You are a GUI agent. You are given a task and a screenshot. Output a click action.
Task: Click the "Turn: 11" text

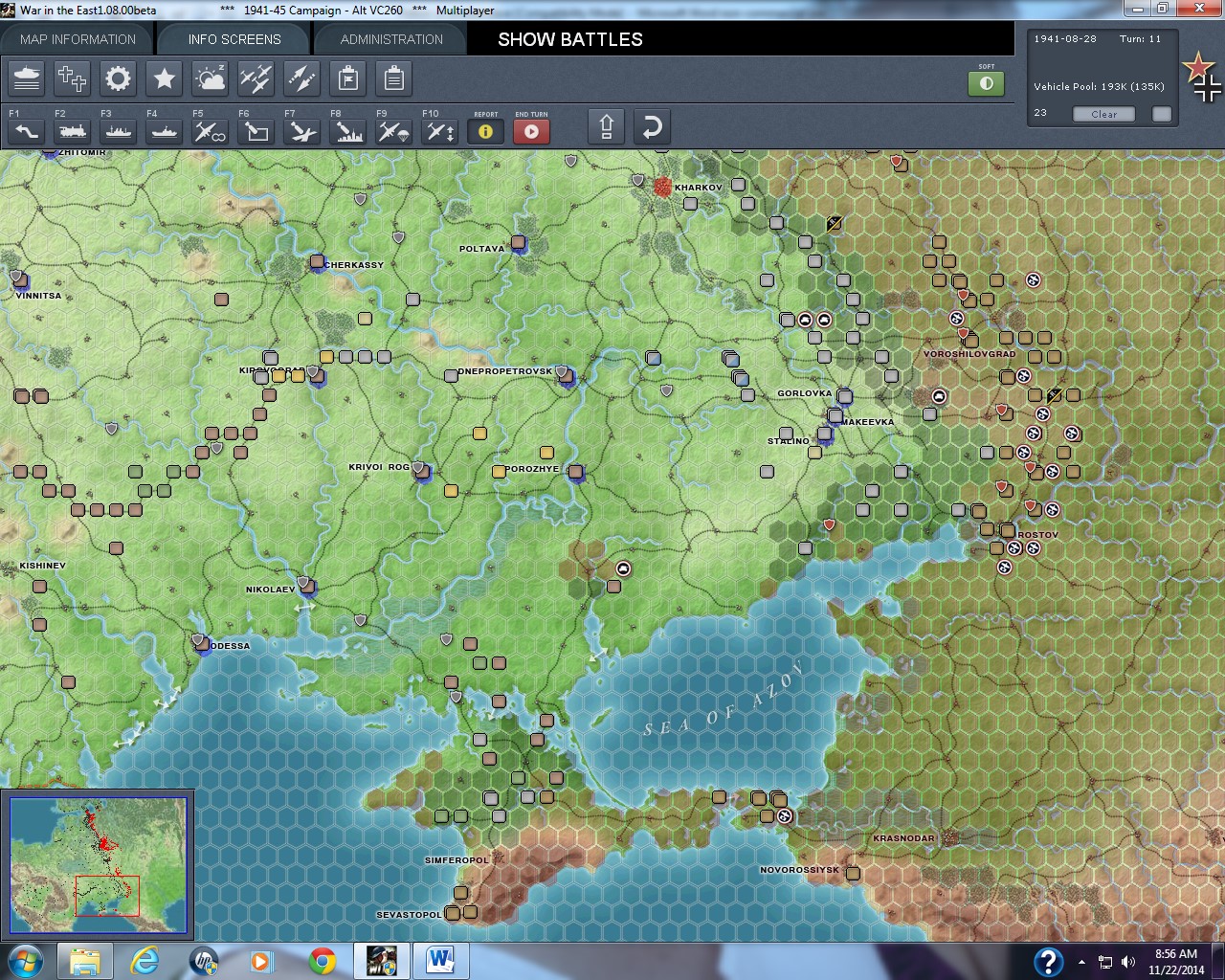1140,39
